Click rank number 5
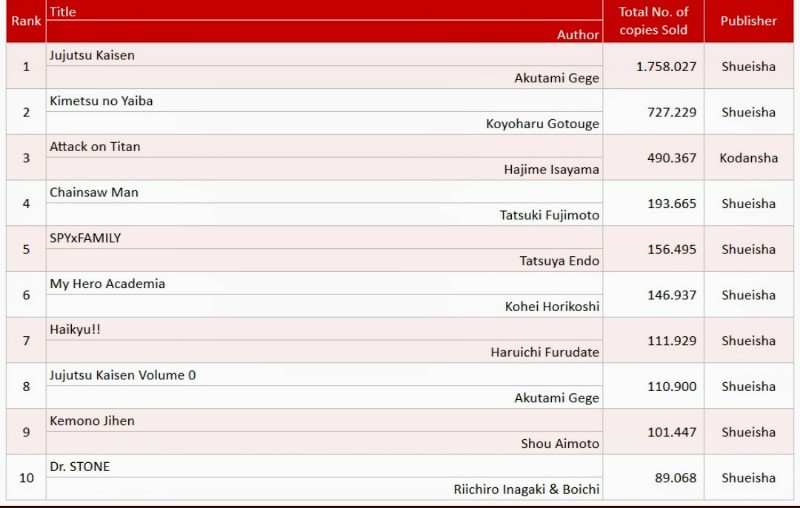Screen dimensions: 800x508 [27, 249]
